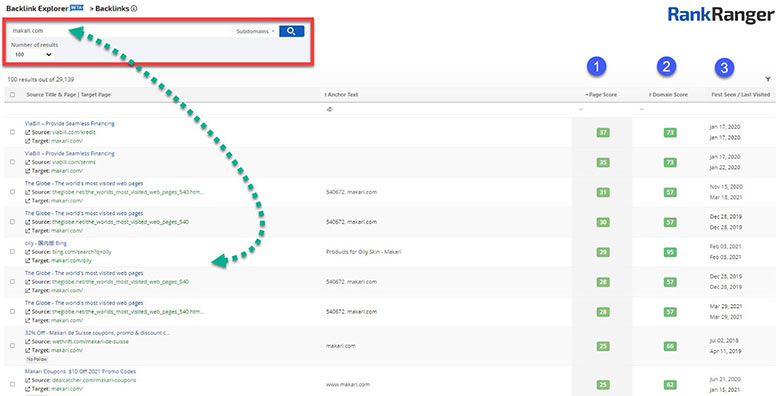This screenshot has height=396, width=780.
Task: Open the Number of results dropdown
Action: pyautogui.click(x=33, y=55)
